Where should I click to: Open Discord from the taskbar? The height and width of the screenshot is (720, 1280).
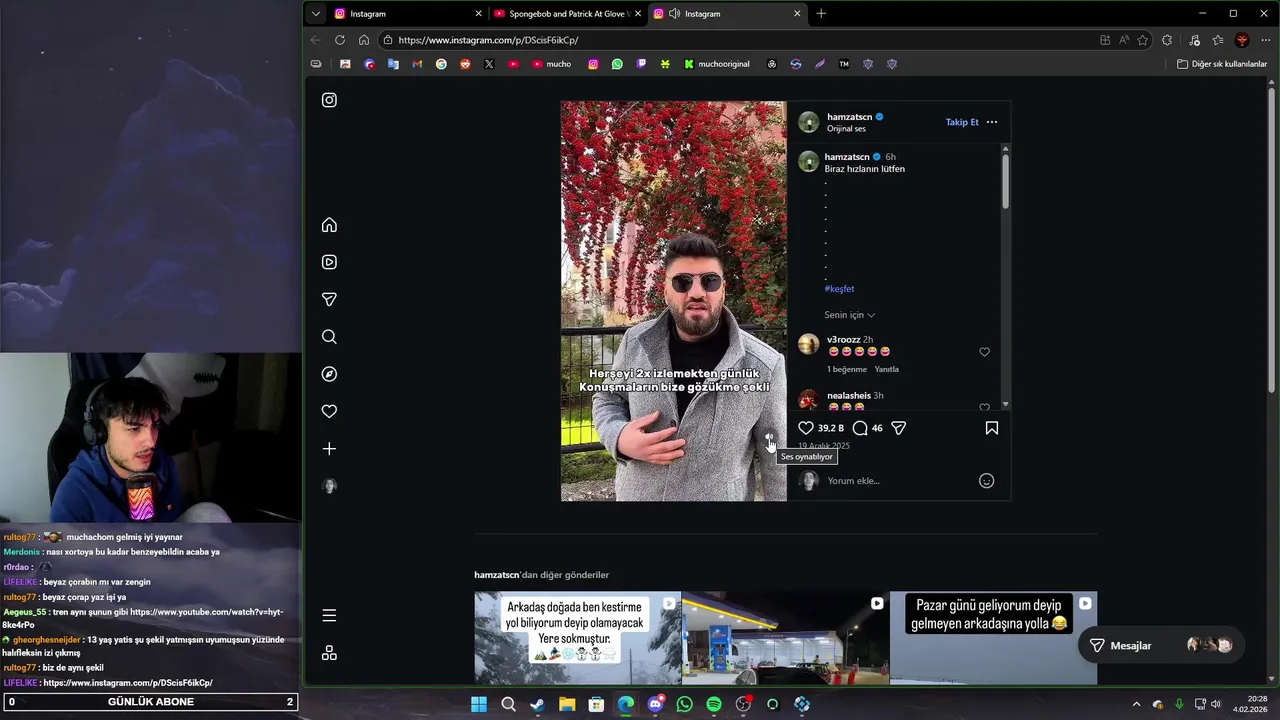[655, 704]
